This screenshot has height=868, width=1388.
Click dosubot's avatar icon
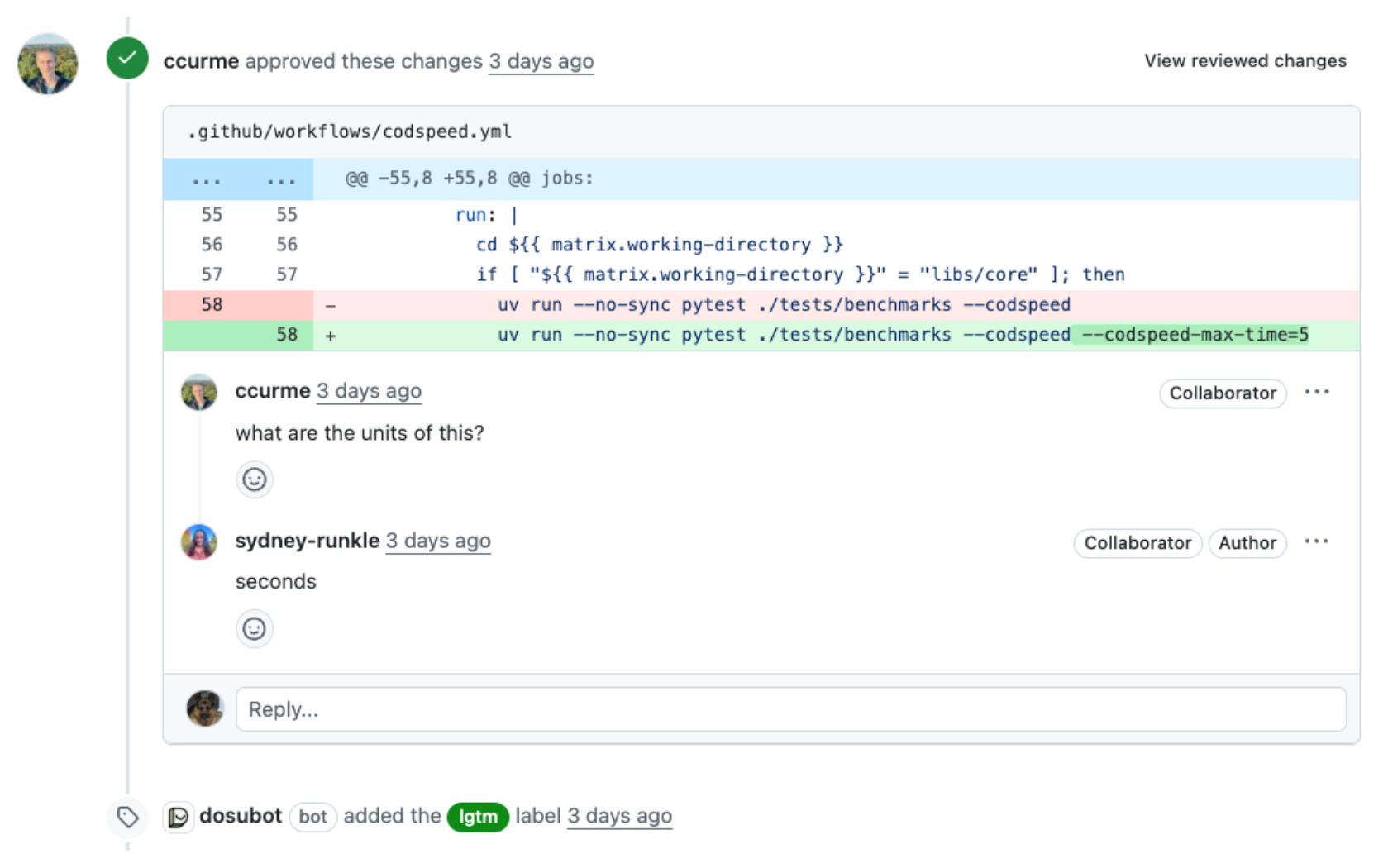(x=178, y=818)
